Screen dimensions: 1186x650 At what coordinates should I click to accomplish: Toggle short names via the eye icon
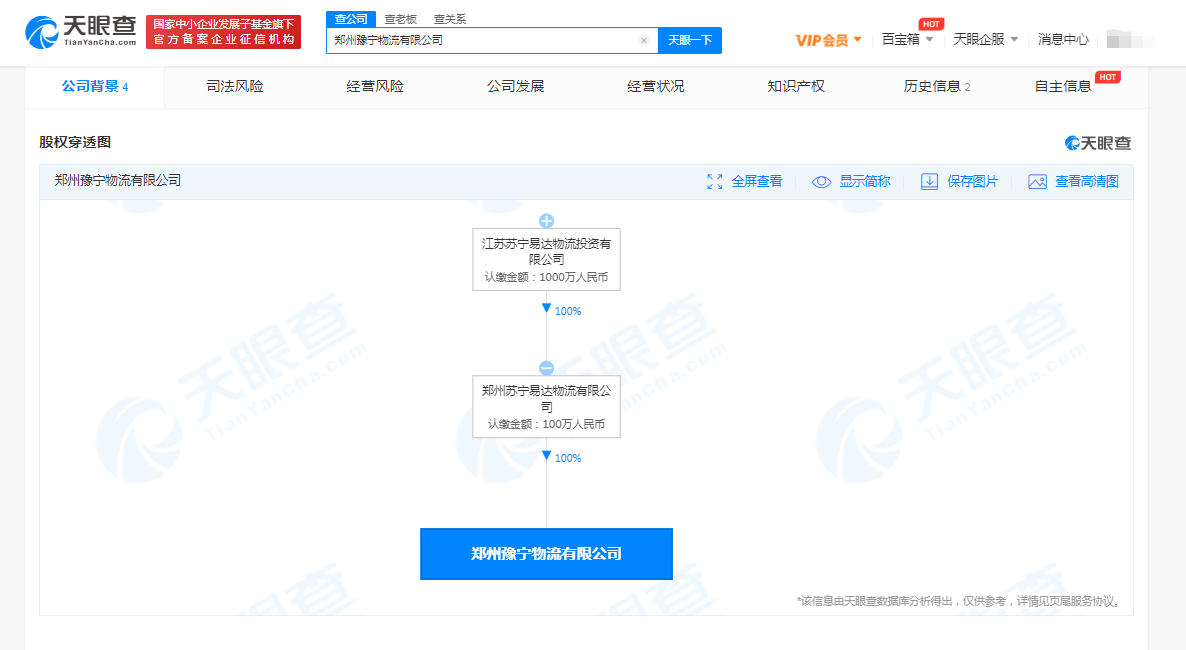click(821, 182)
